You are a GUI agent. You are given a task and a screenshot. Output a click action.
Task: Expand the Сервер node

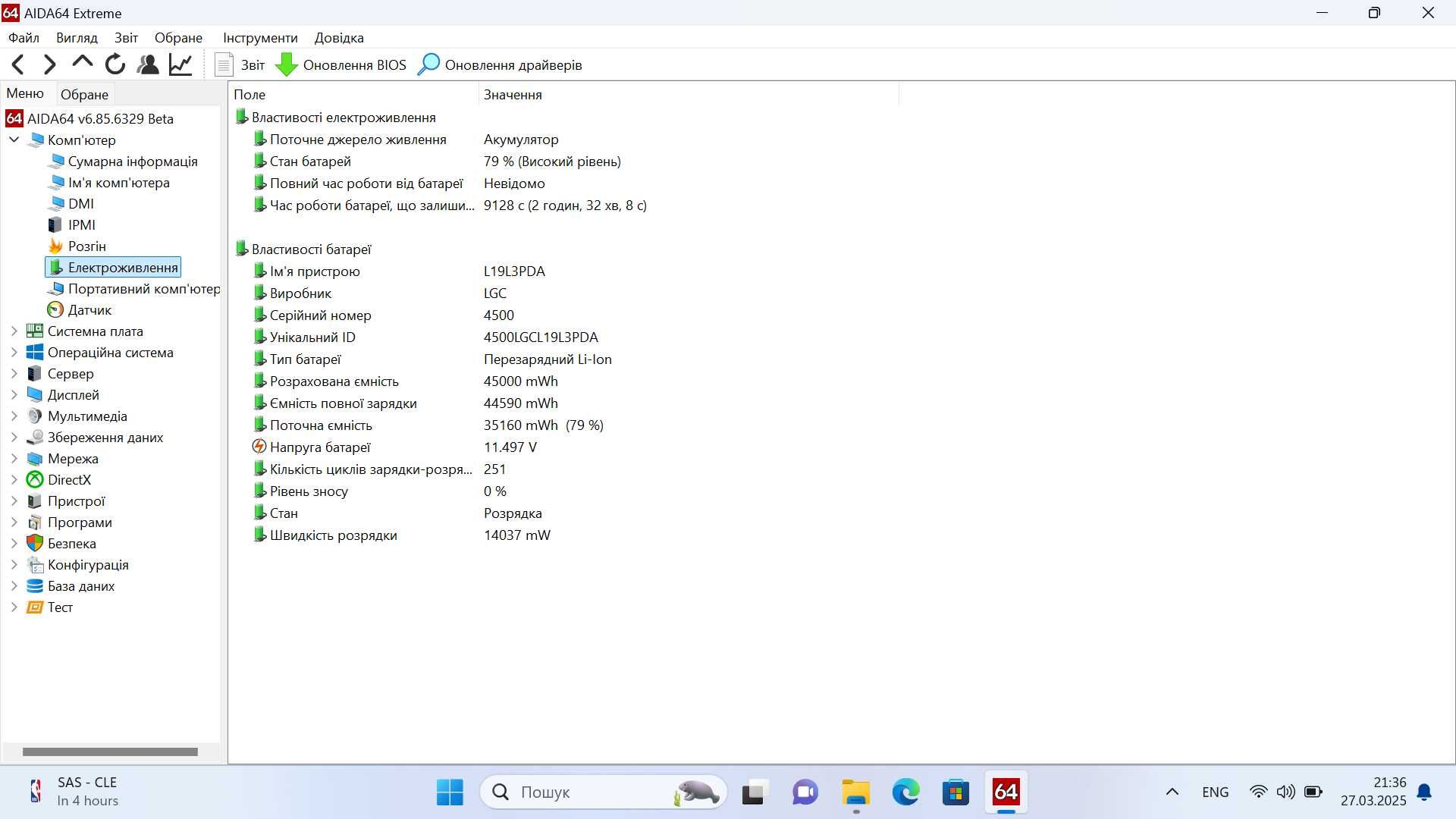pyautogui.click(x=14, y=373)
